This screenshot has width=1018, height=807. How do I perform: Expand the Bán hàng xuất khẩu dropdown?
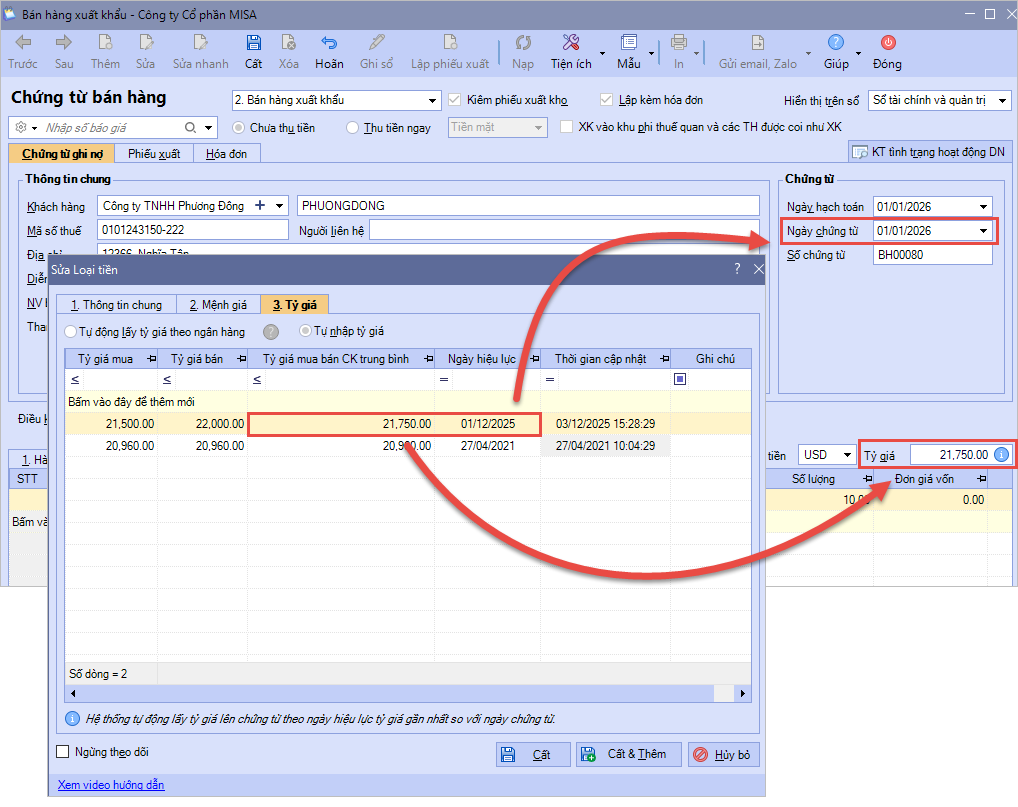tap(433, 101)
